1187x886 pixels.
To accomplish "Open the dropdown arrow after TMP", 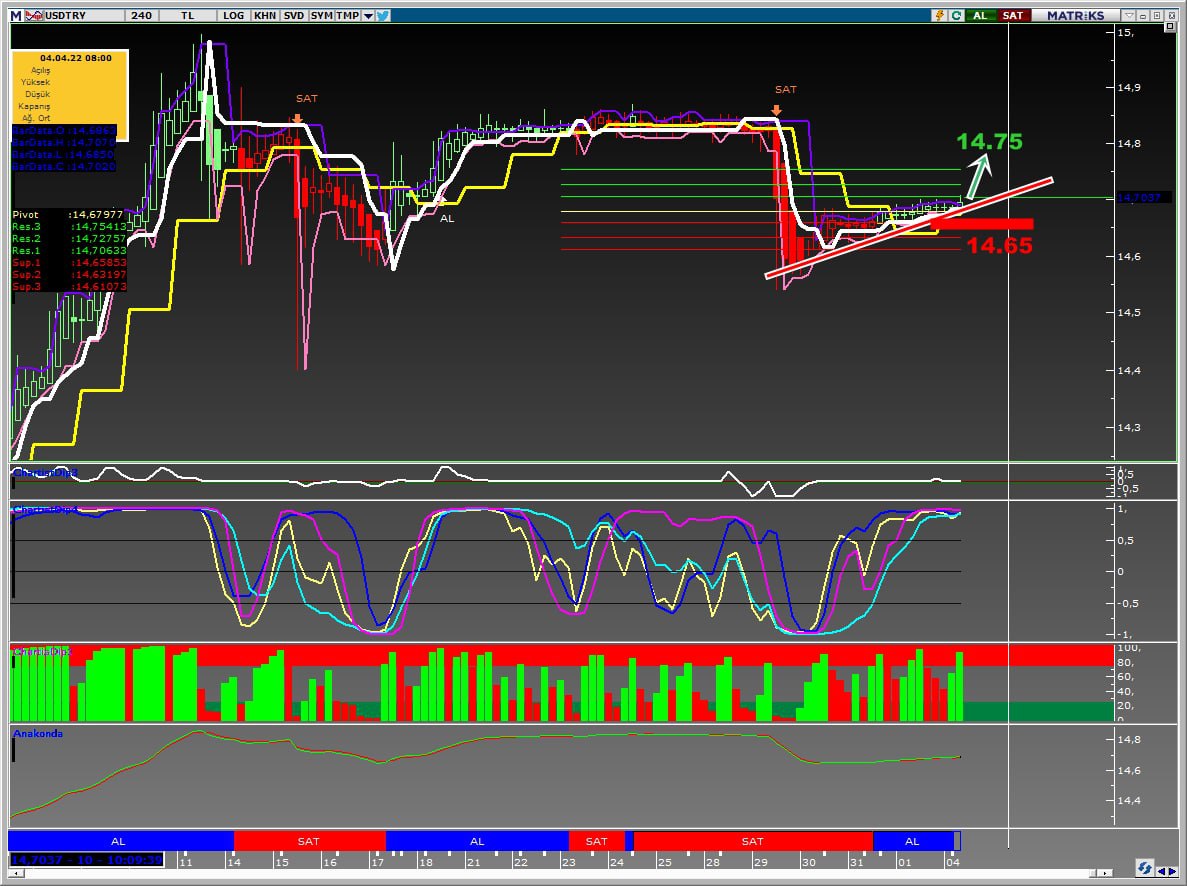I will (x=368, y=15).
